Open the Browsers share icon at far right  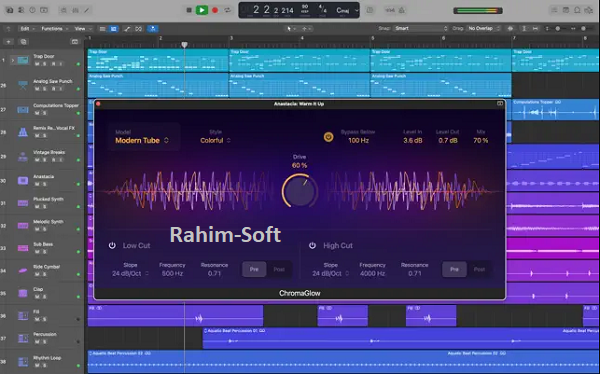[589, 10]
